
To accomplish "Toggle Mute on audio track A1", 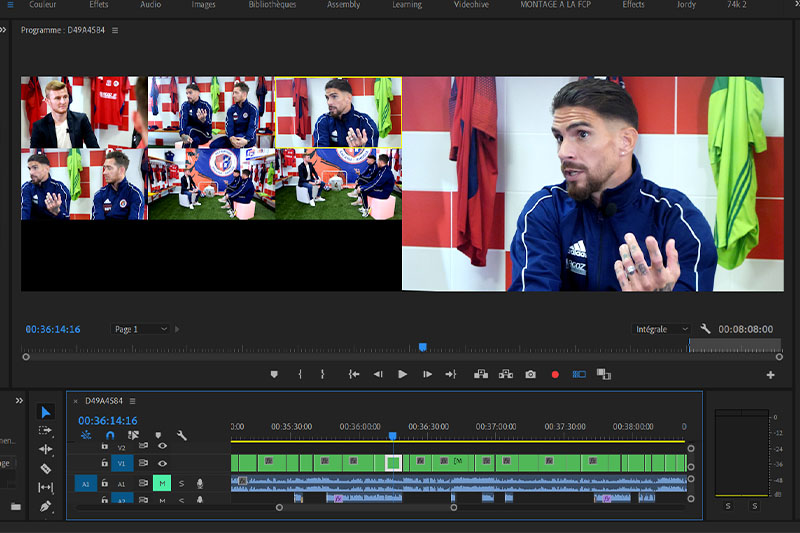I will 162,483.
